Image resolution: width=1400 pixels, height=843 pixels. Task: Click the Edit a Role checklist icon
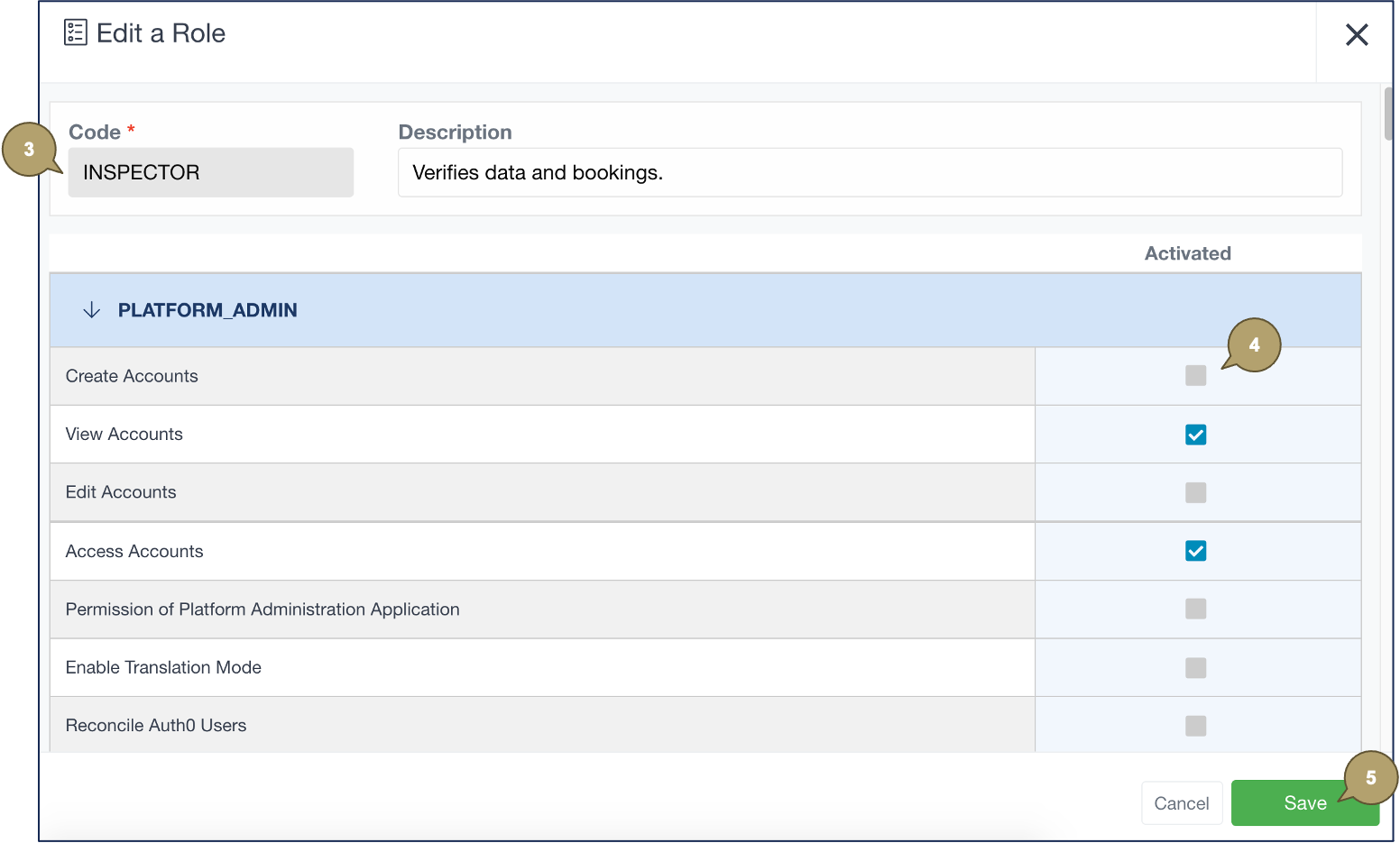tap(76, 33)
